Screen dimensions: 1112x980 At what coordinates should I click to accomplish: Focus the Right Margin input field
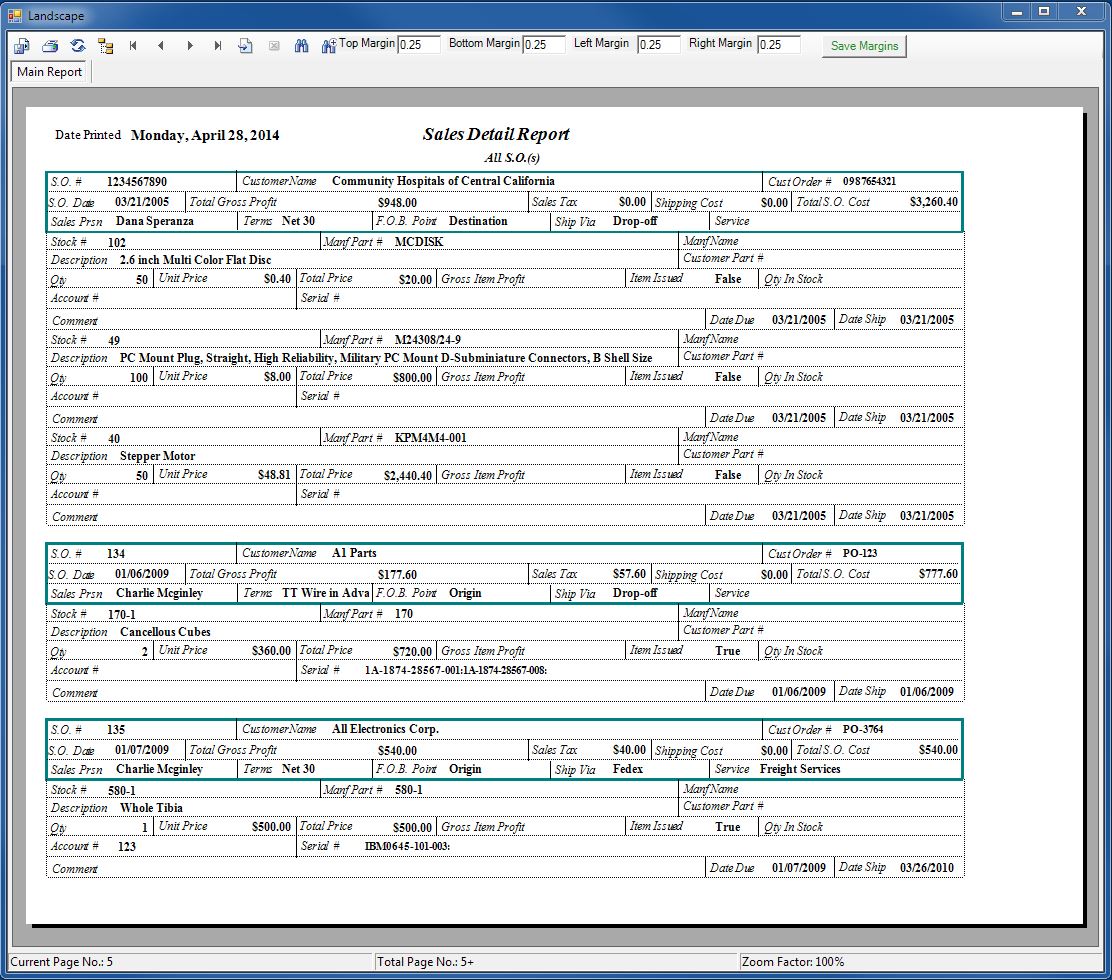(779, 45)
